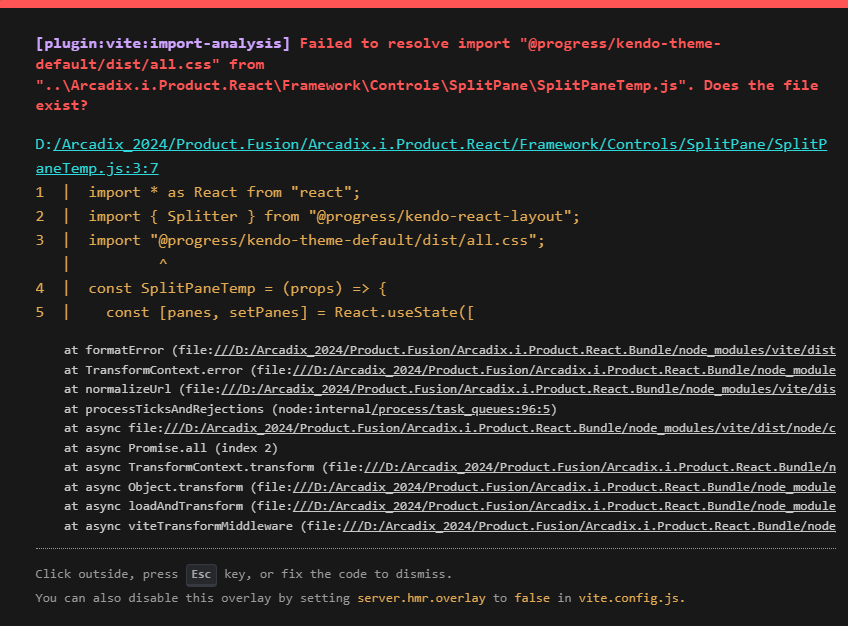Click the server.hmr.overlay setting text
848x626 pixels.
[x=423, y=598]
